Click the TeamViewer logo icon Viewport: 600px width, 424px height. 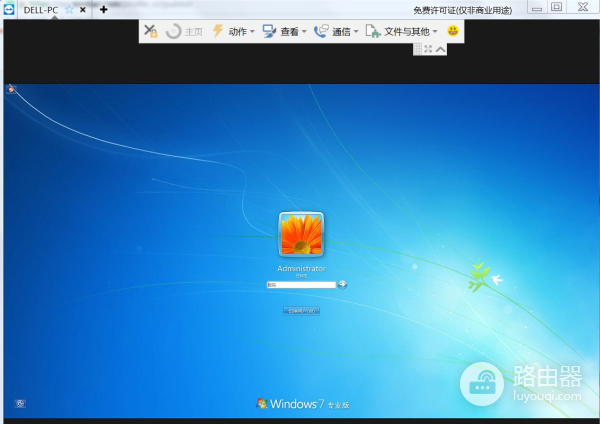[x=9, y=9]
